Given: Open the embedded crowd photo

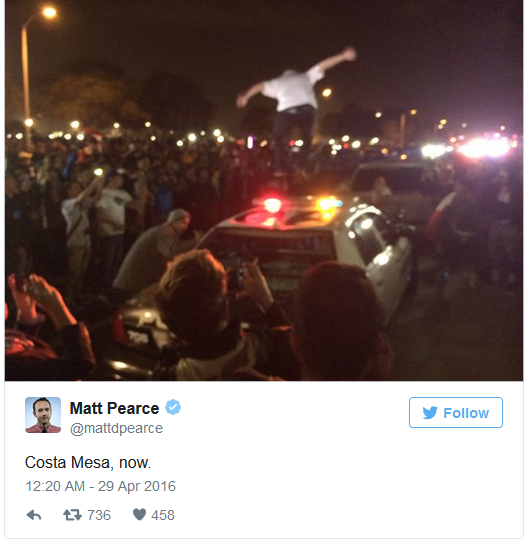Looking at the screenshot, I should pos(264,190).
